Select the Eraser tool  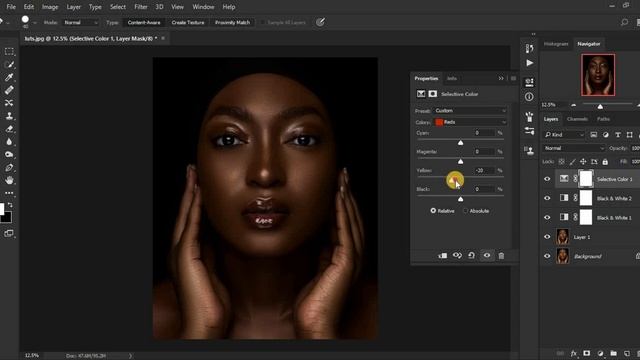9,129
